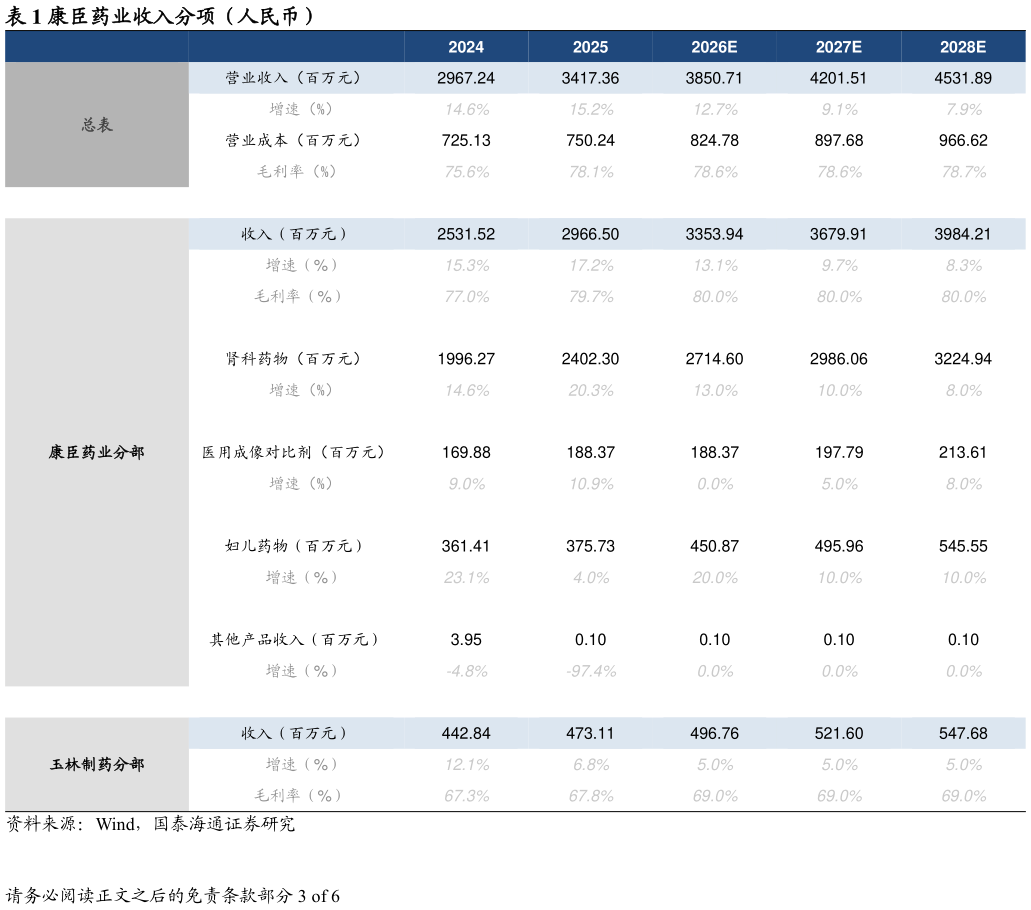Select the '营业收入（百万元）' row label
This screenshot has width=1031, height=910.
[293, 78]
